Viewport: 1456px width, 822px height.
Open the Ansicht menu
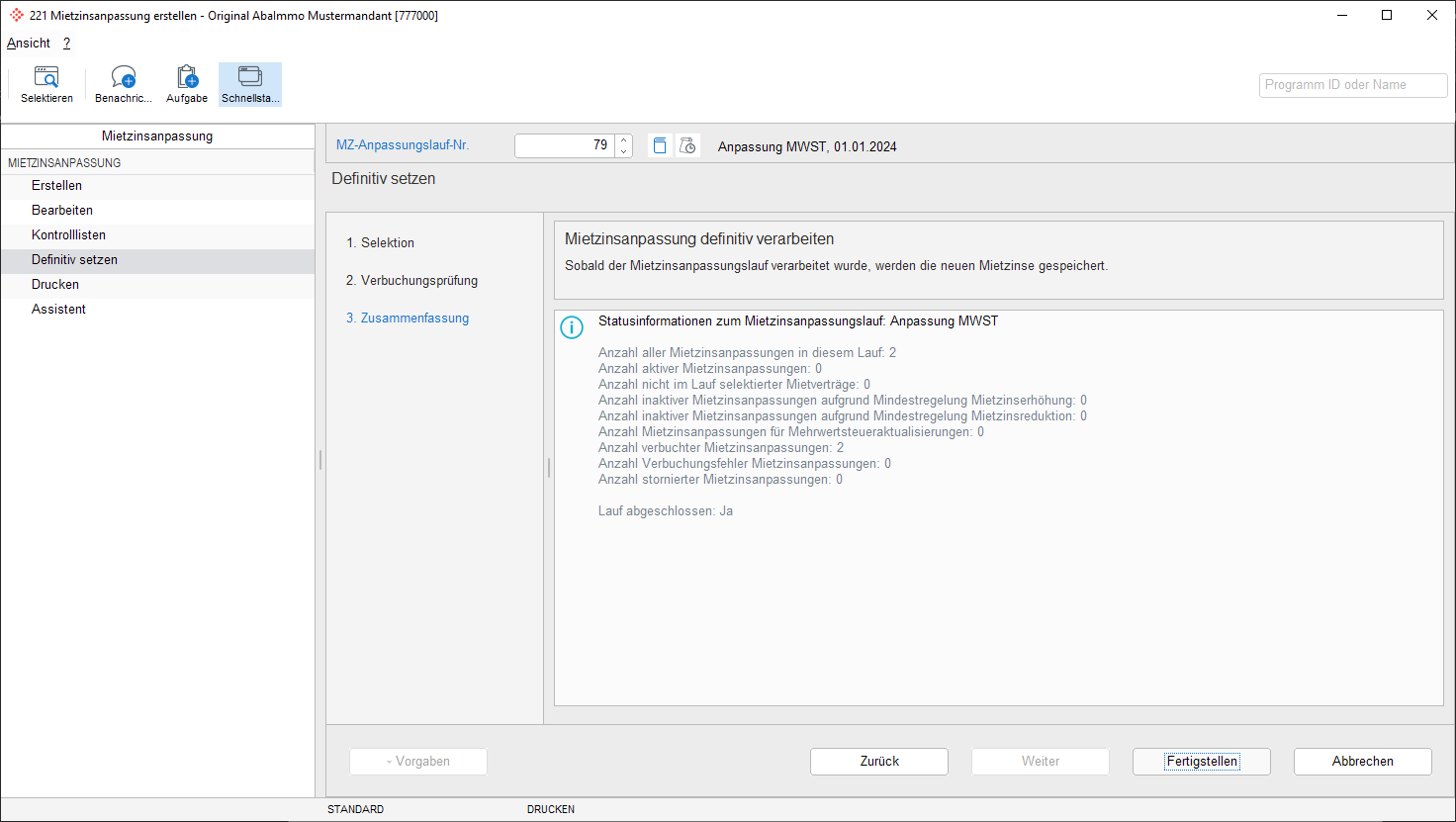point(29,44)
